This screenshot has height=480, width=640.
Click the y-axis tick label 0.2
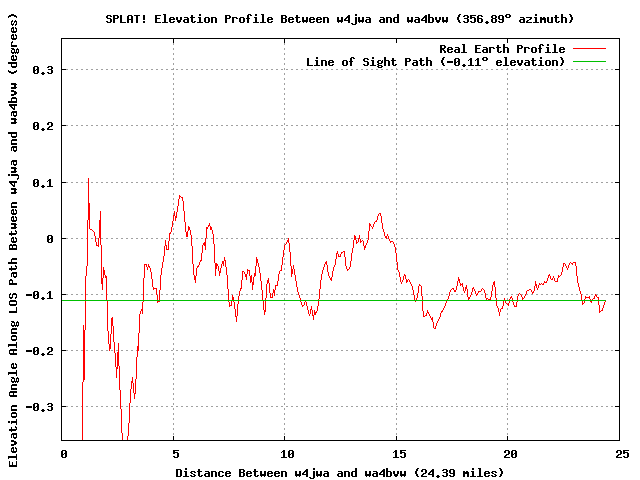(43, 126)
